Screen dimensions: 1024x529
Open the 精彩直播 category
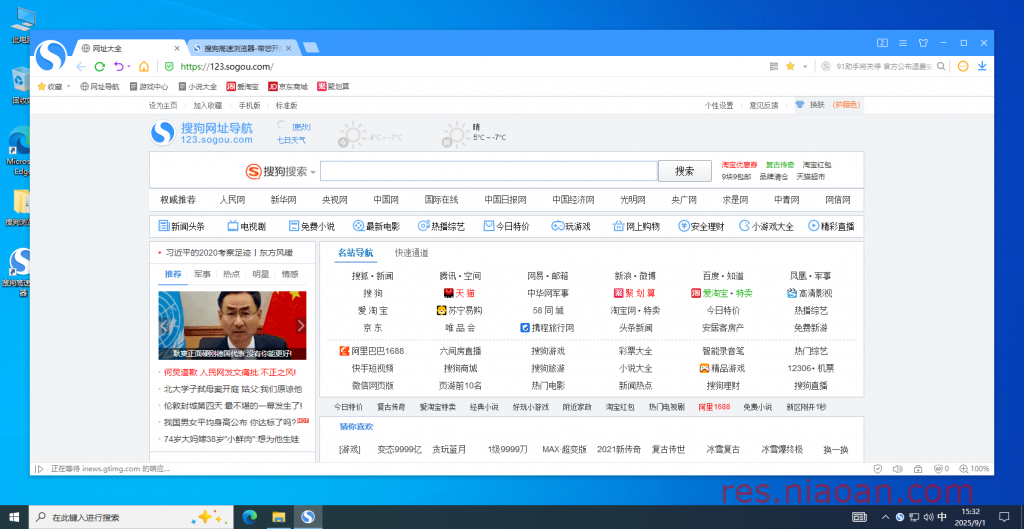[831, 227]
